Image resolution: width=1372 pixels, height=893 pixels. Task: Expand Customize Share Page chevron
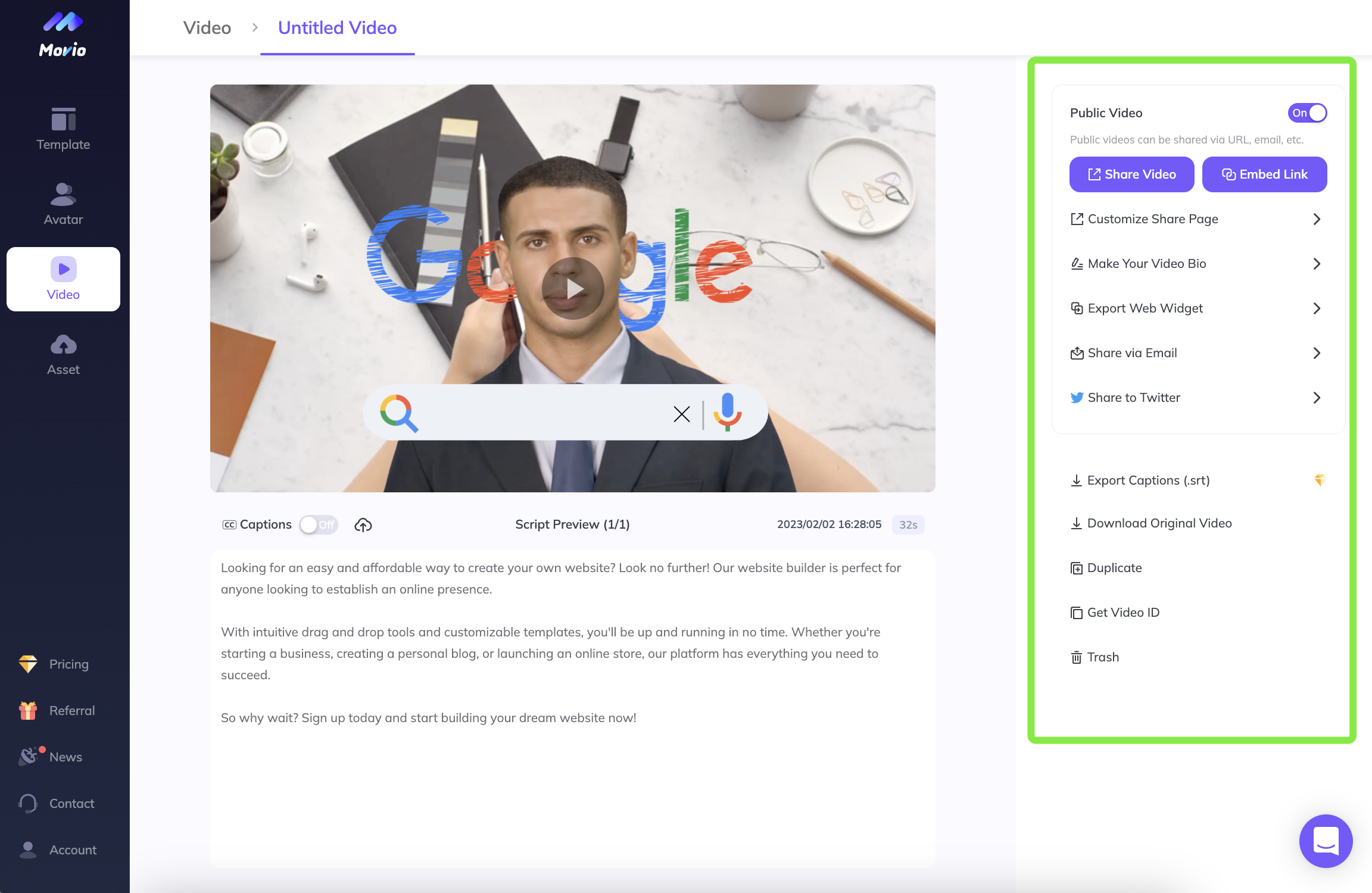click(x=1317, y=219)
